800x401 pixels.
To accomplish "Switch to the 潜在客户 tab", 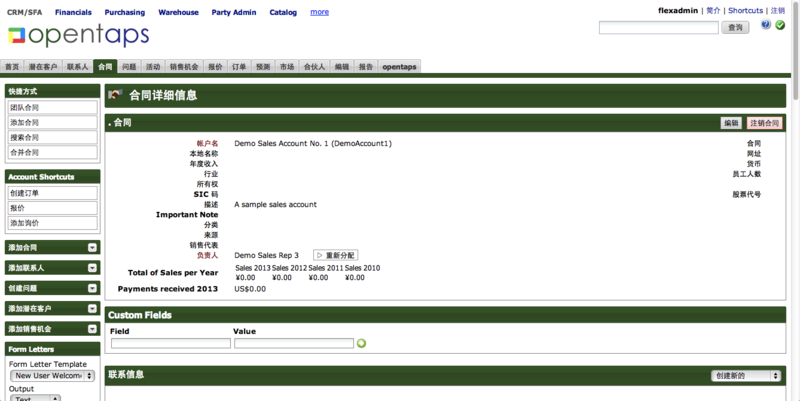I will pos(43,67).
